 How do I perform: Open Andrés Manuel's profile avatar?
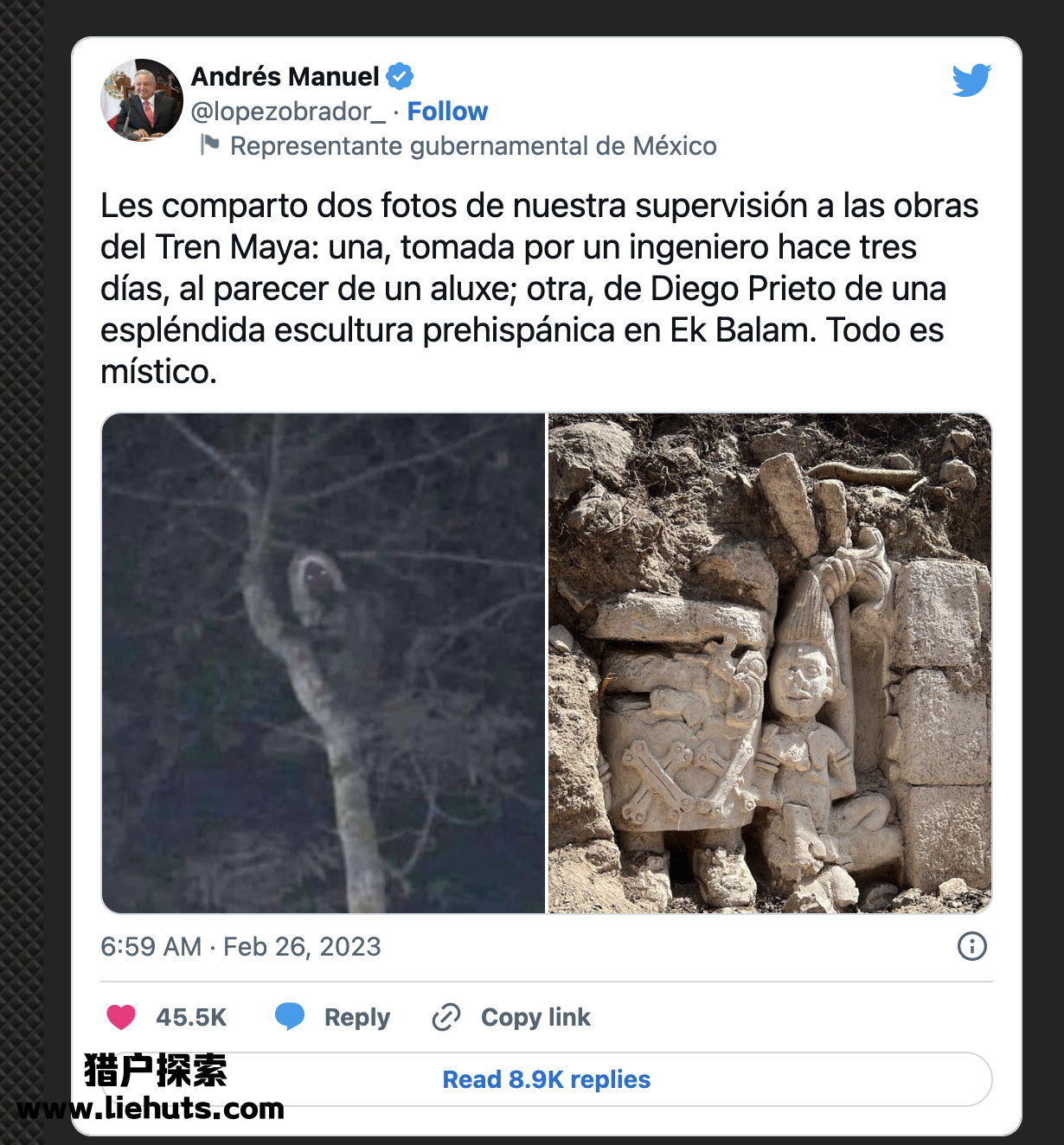(142, 100)
